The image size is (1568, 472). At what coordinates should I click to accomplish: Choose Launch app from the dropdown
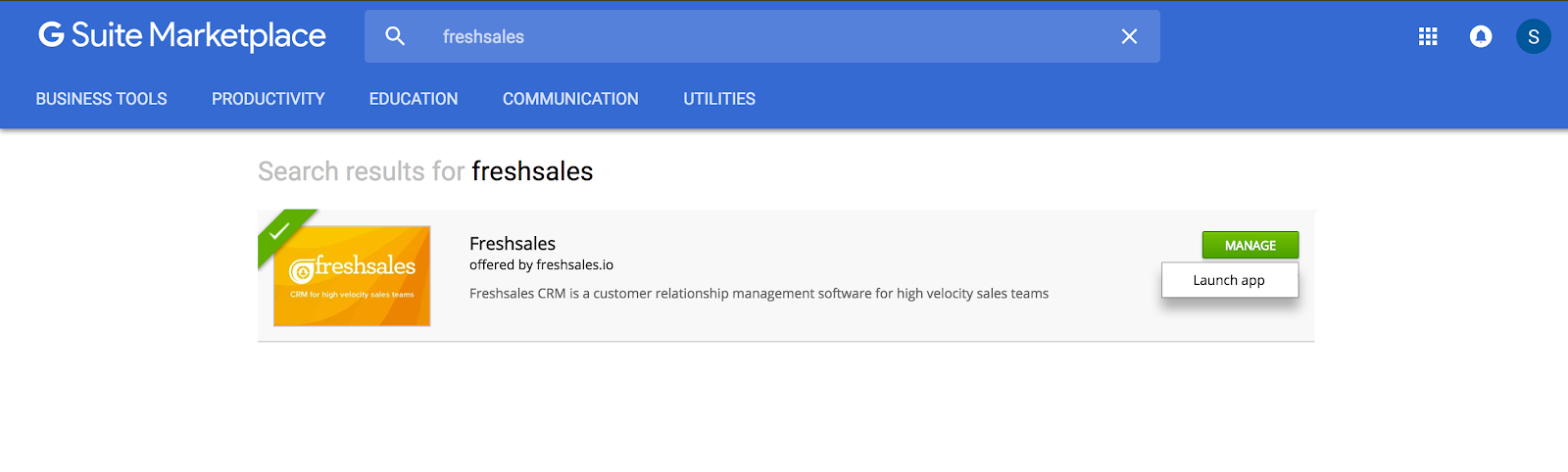1229,280
